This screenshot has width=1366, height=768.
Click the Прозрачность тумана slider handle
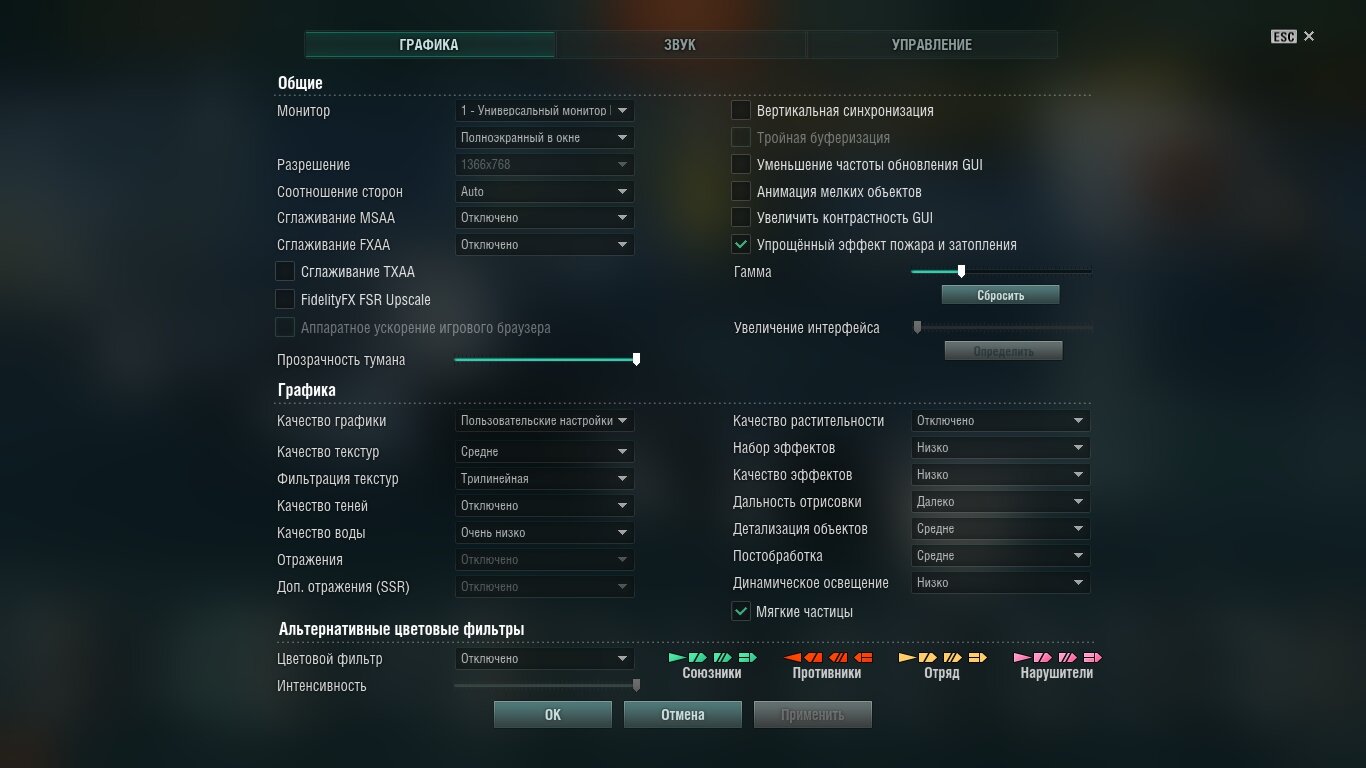pos(637,359)
